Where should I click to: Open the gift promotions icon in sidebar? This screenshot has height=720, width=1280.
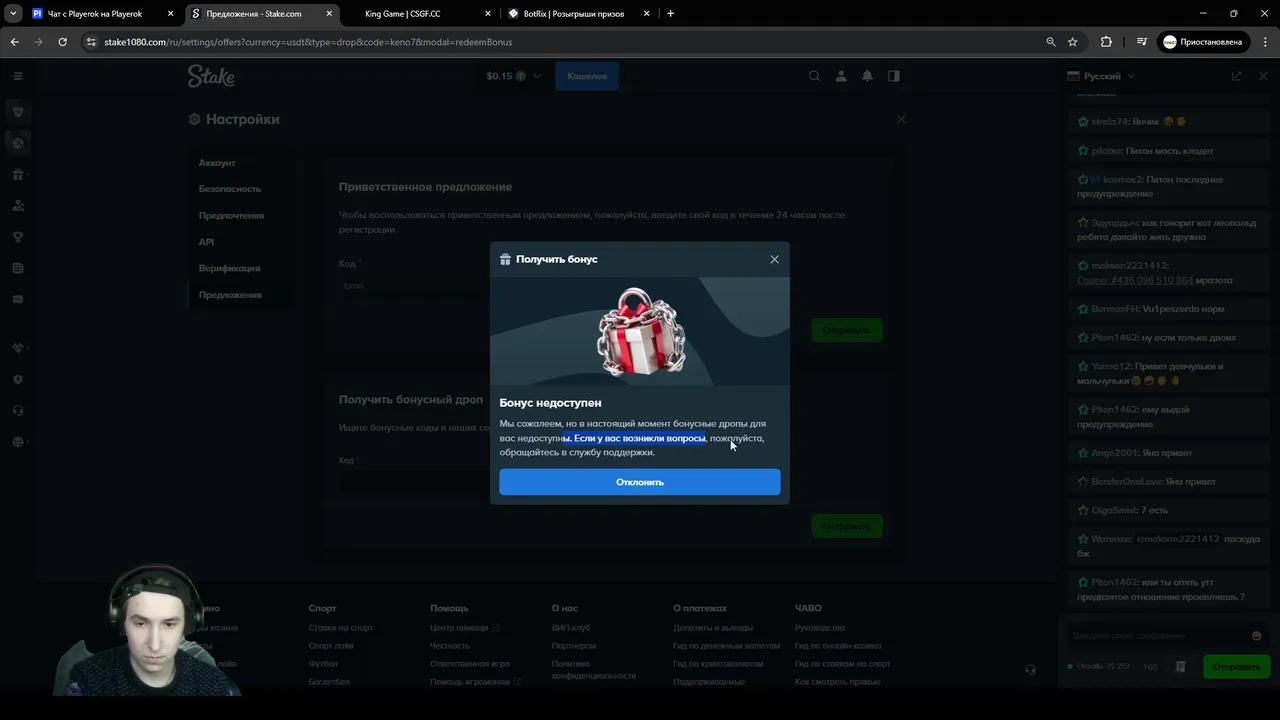click(17, 175)
